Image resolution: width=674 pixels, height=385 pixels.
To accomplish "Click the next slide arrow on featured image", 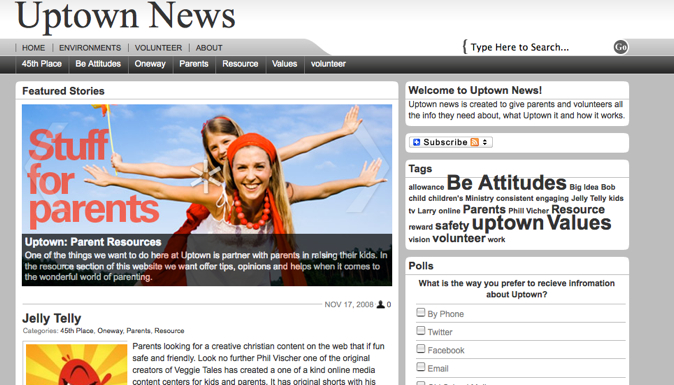I will 368,167.
